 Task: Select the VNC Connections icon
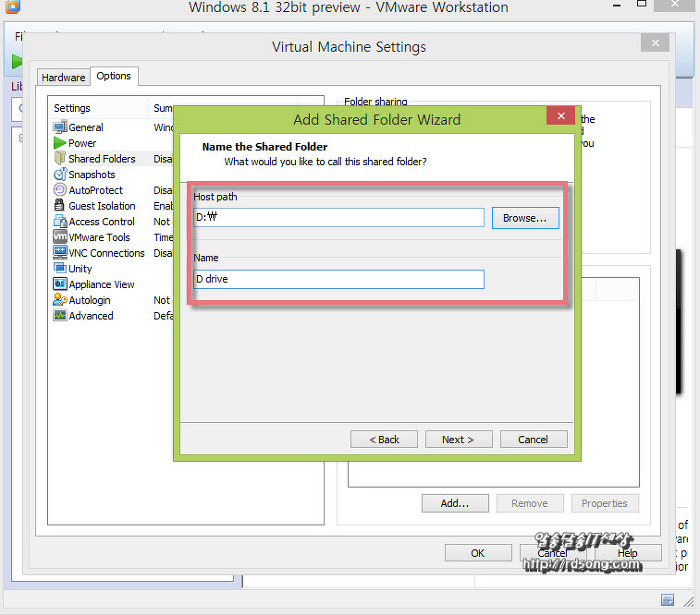(x=60, y=253)
